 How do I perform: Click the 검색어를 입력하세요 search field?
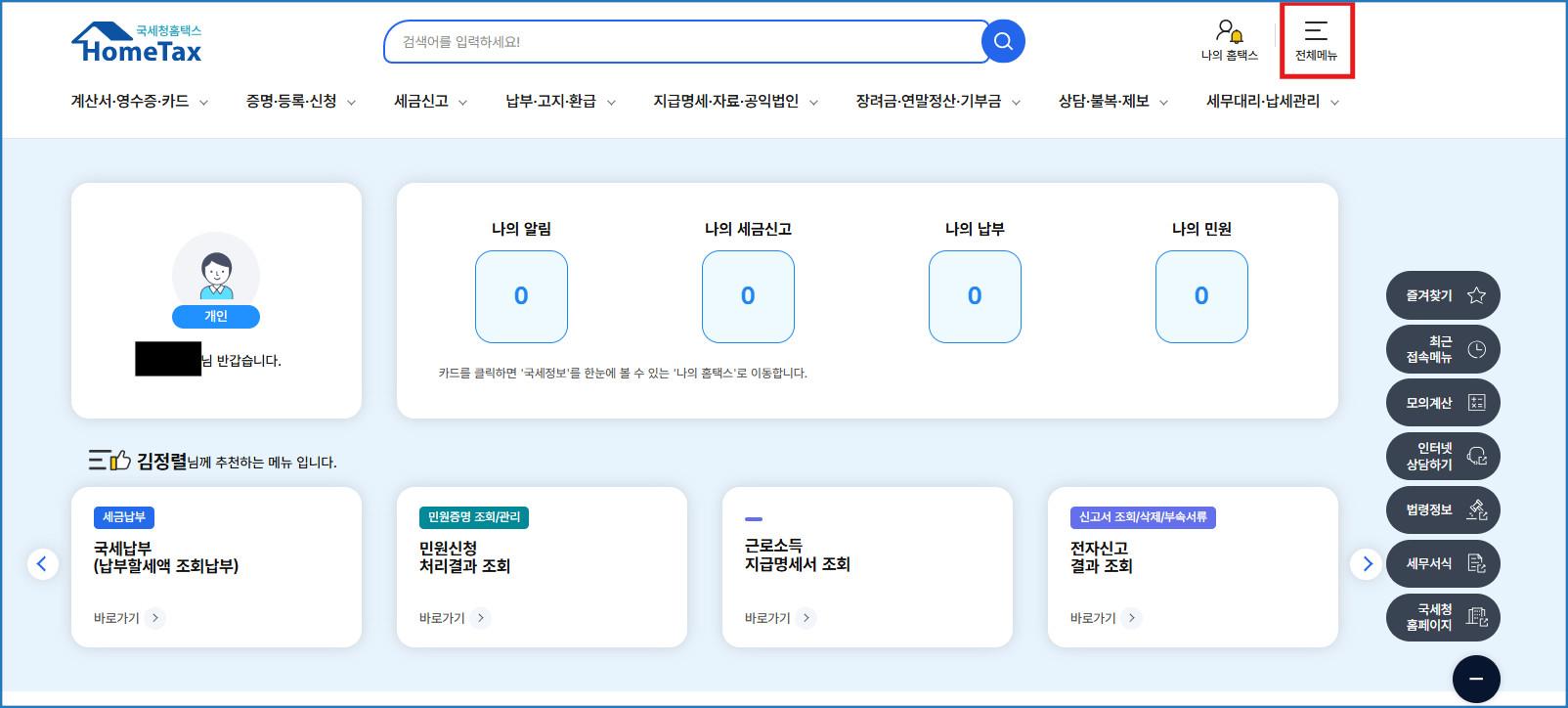[684, 41]
